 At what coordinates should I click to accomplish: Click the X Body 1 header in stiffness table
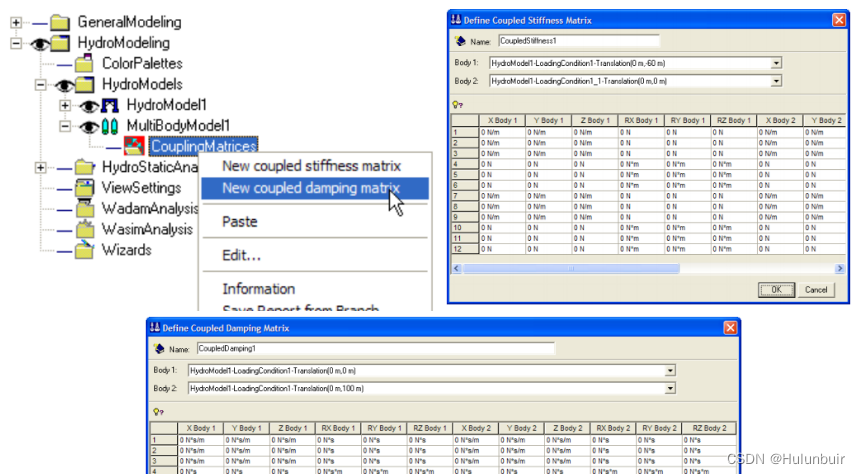click(x=502, y=120)
